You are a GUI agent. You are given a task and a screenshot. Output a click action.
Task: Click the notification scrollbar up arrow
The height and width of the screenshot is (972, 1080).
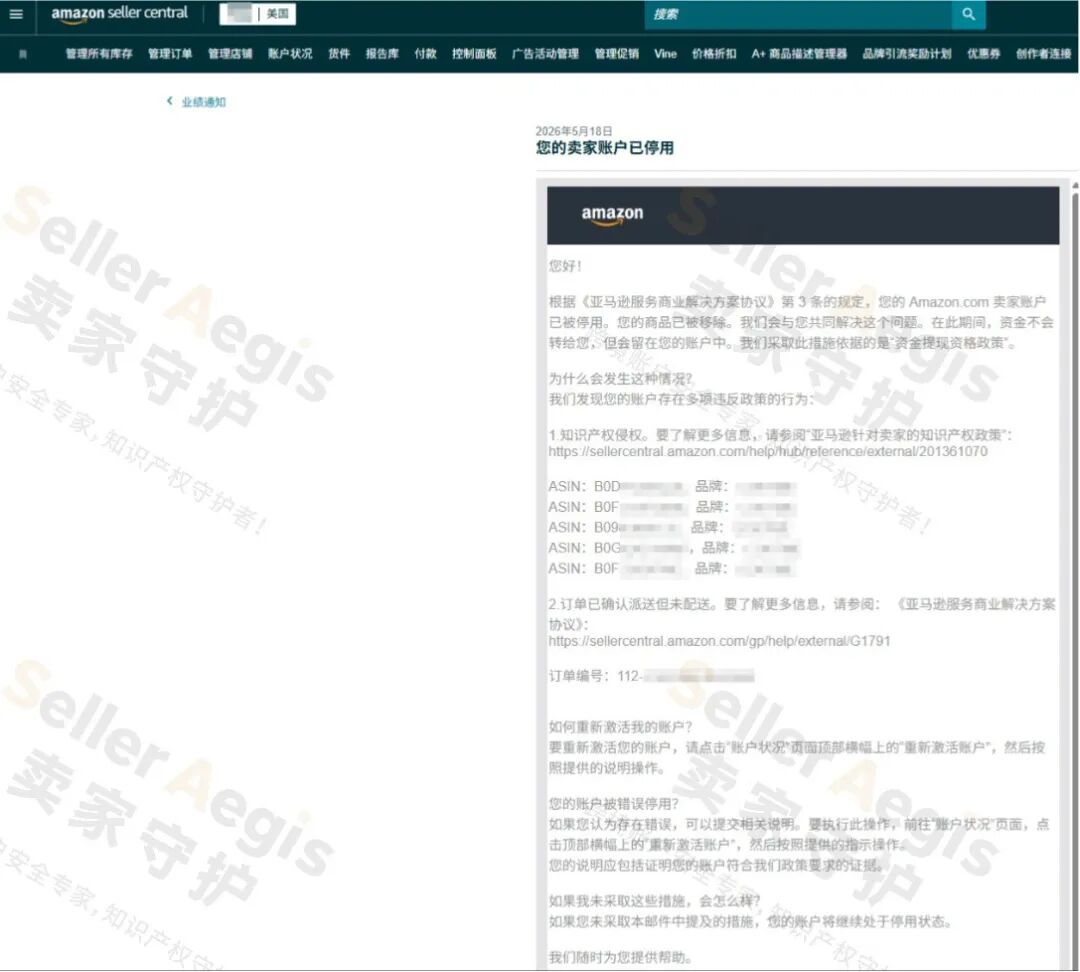tap(1075, 186)
